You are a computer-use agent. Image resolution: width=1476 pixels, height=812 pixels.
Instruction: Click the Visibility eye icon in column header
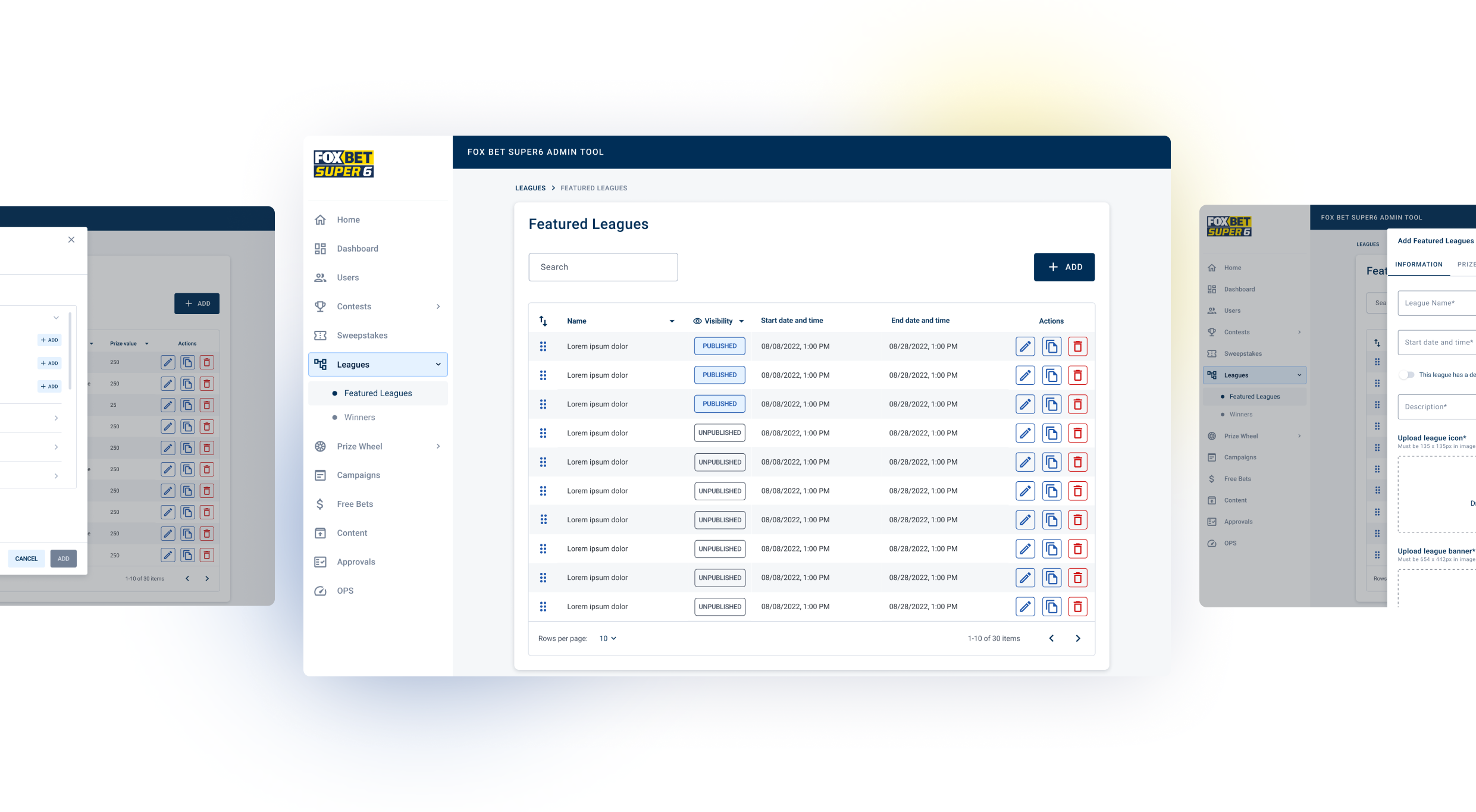click(697, 321)
